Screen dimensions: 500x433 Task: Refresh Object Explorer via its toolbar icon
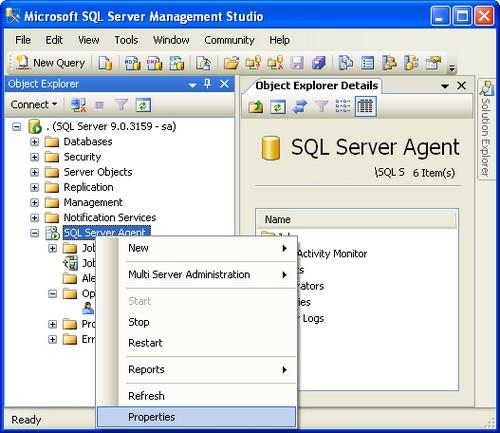click(143, 105)
